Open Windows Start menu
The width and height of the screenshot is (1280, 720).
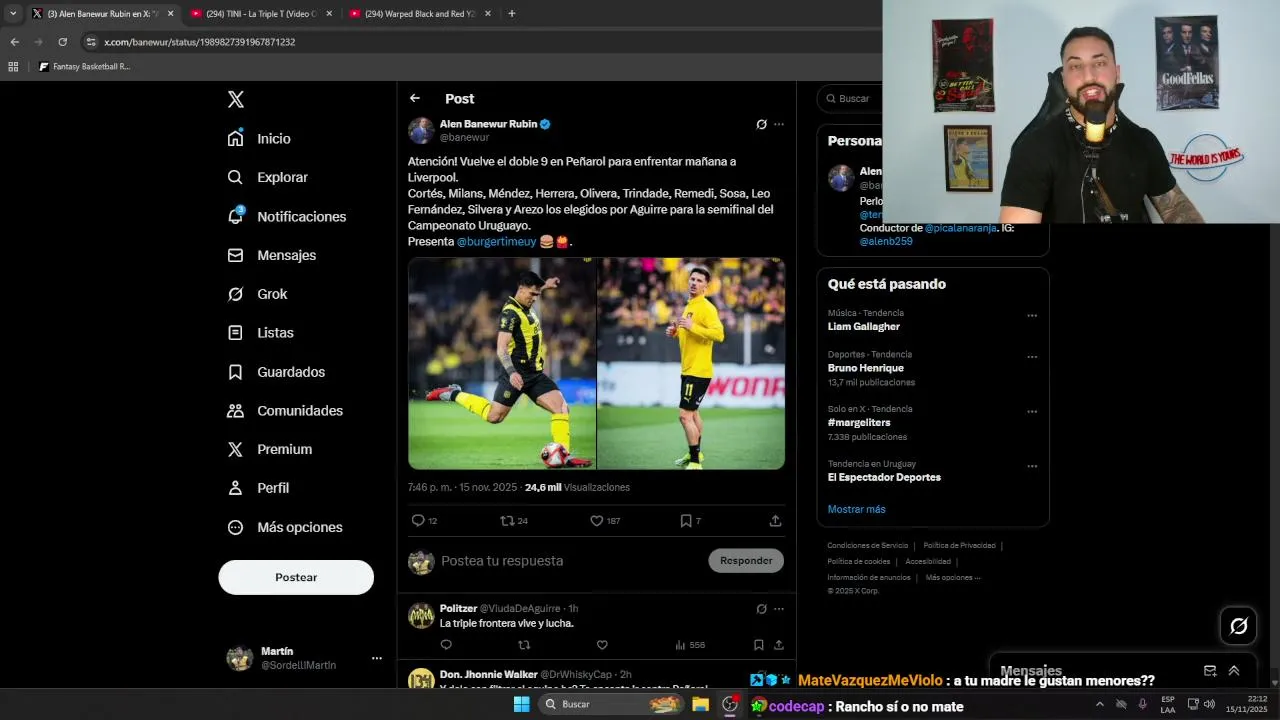pyautogui.click(x=521, y=704)
